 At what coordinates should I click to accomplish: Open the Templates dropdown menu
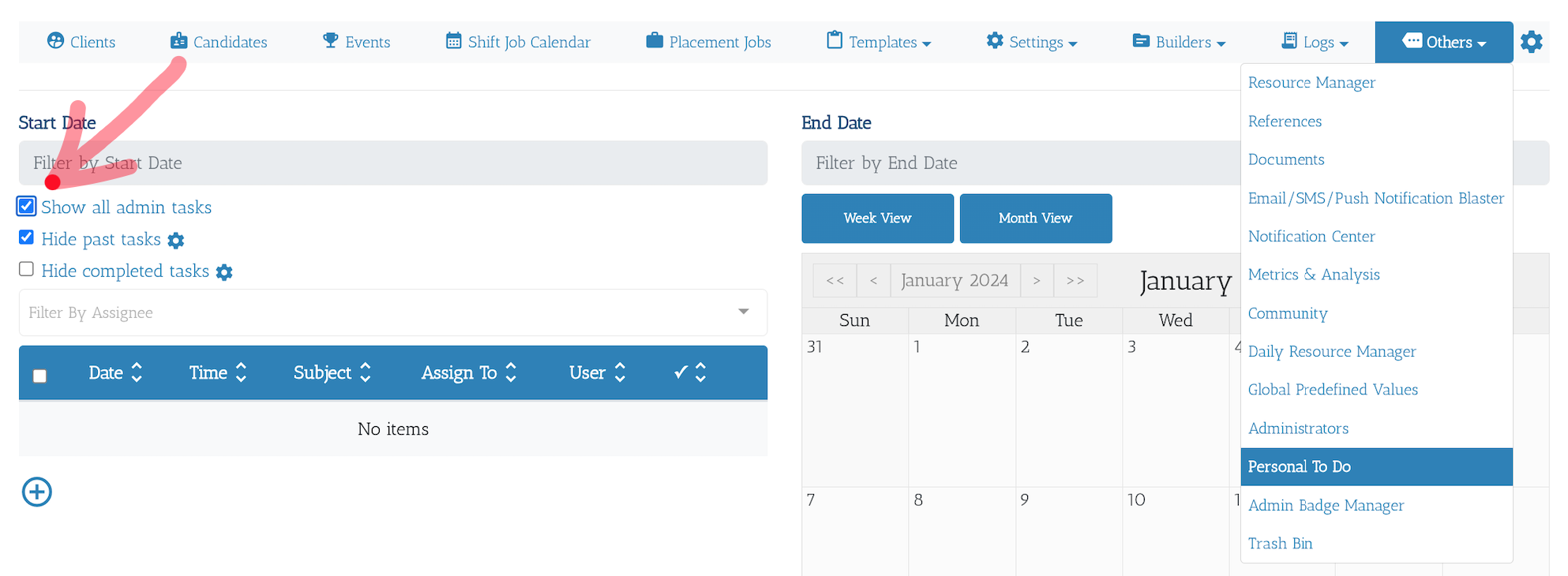tap(879, 42)
